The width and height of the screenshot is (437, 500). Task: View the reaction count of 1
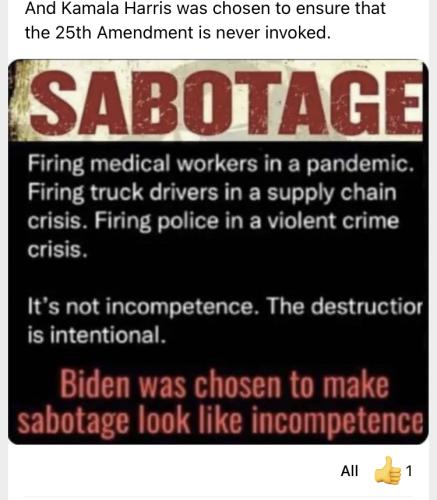[409, 471]
